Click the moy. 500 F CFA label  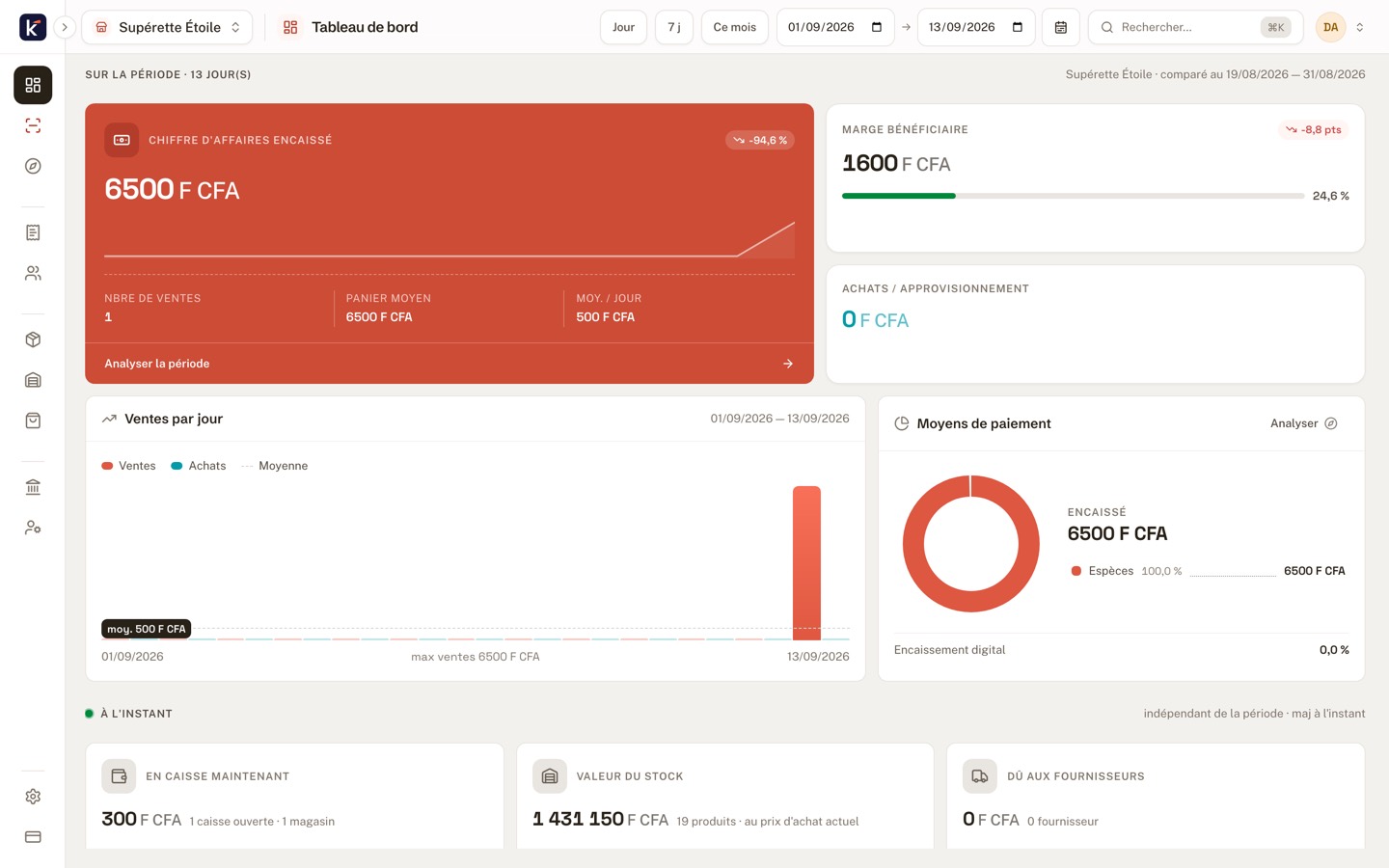tap(147, 629)
